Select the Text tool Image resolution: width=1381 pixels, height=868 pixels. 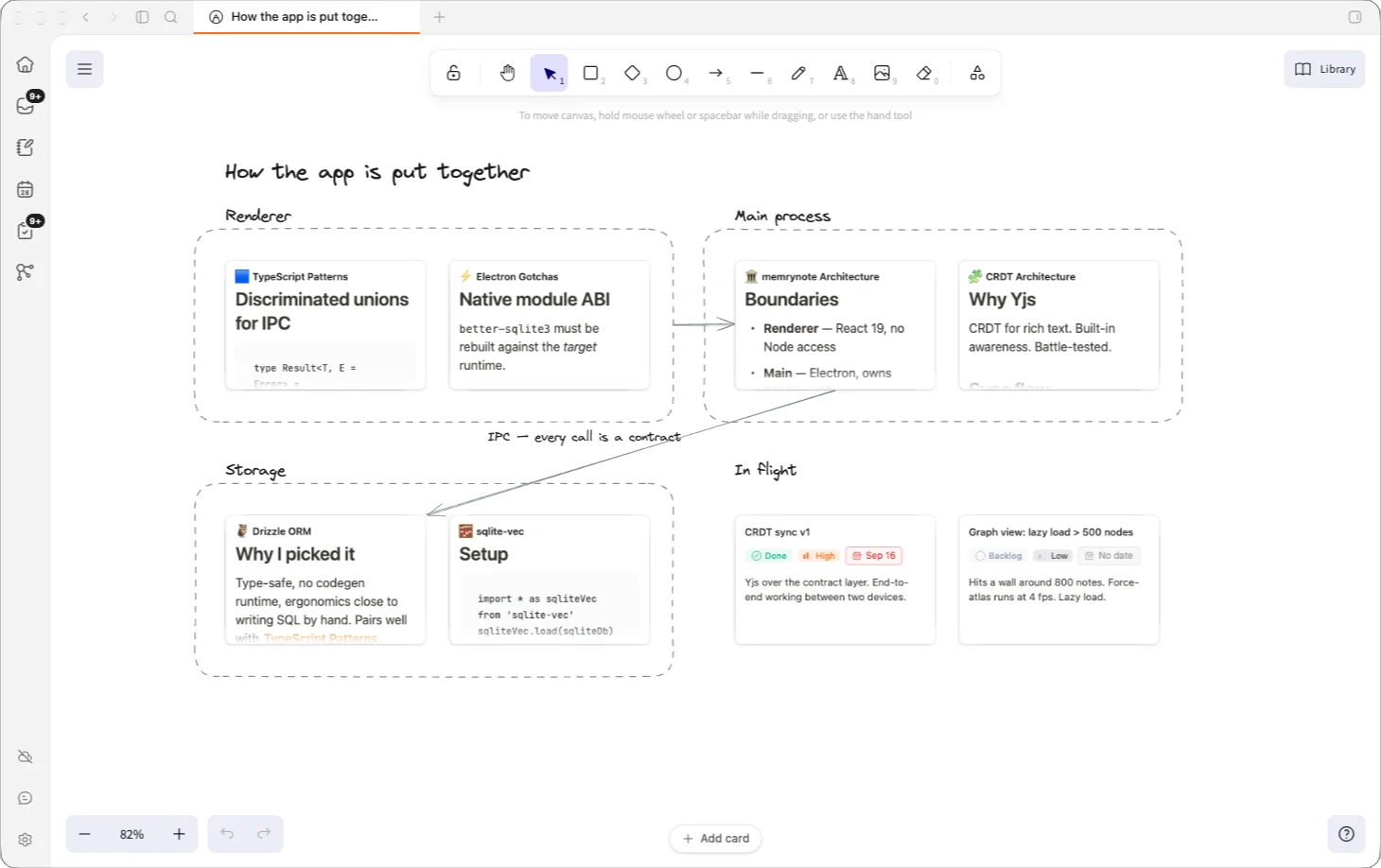(841, 73)
